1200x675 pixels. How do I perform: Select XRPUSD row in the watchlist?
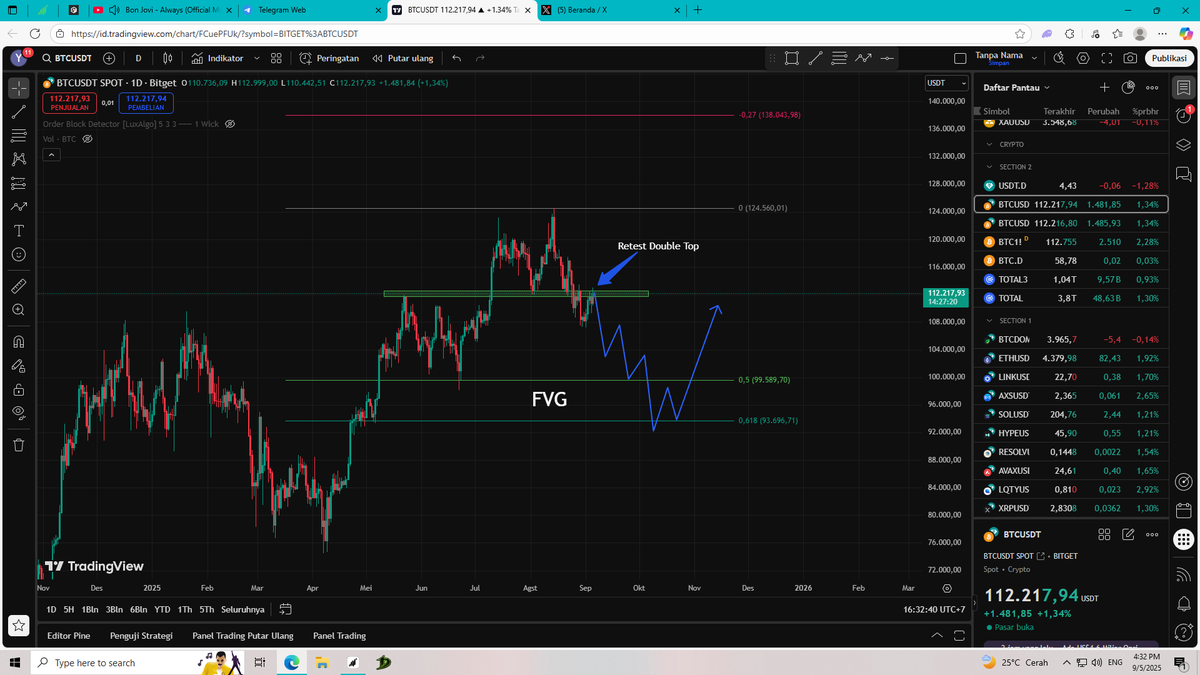(x=1071, y=507)
